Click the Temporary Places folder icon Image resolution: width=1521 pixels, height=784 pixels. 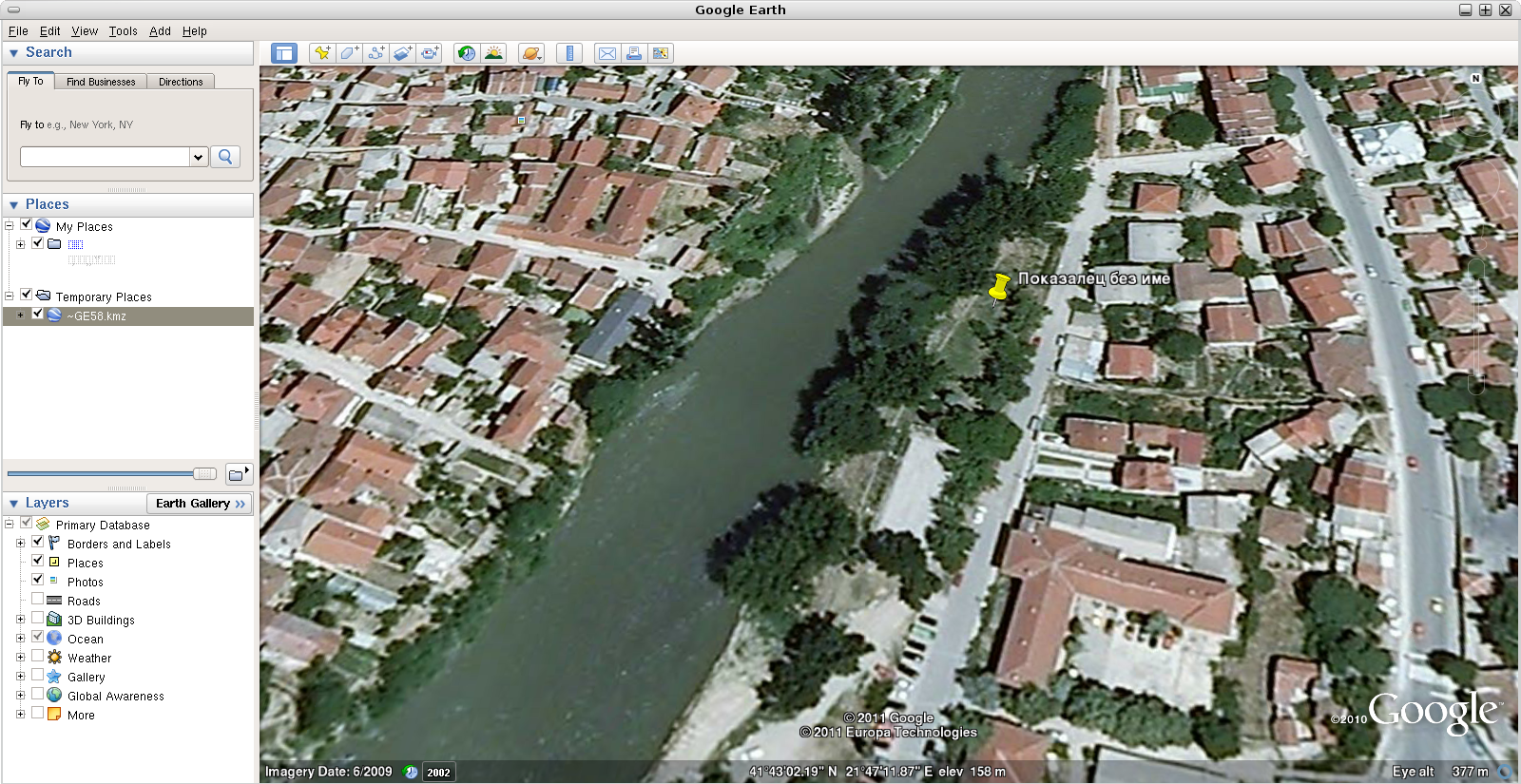[43, 296]
